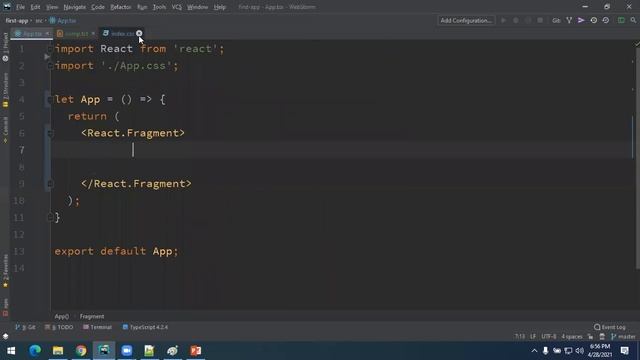The width and height of the screenshot is (640, 360).
Task: Open the Git tool window tab
Action: [x=25, y=327]
